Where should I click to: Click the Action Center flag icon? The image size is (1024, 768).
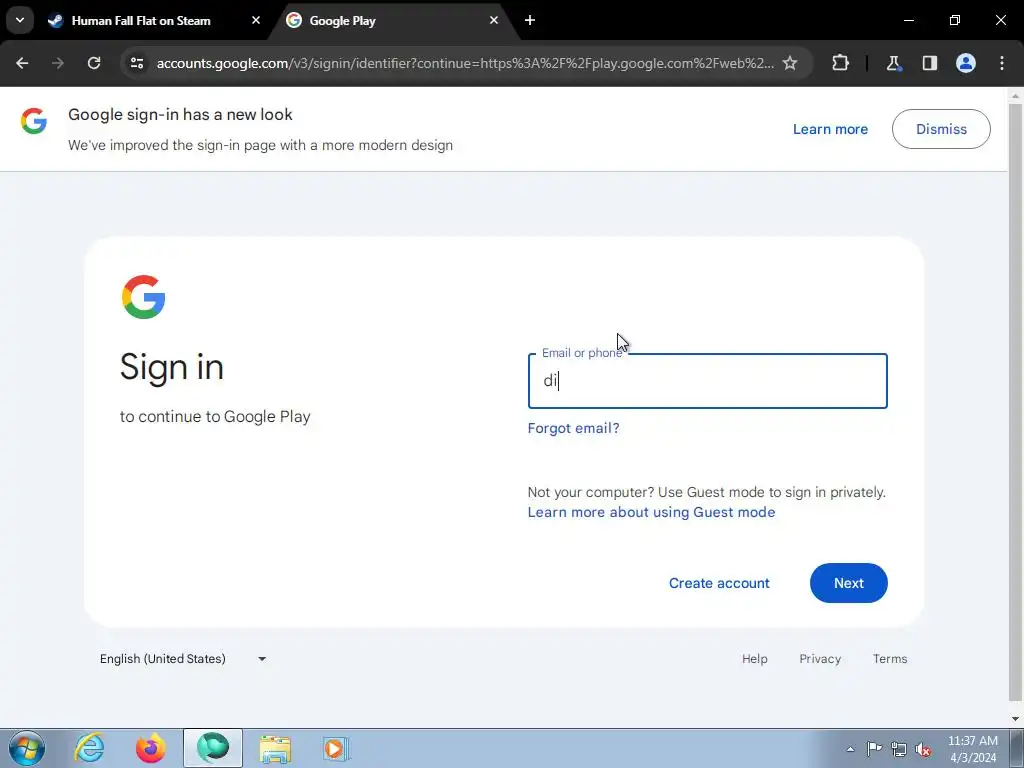pyautogui.click(x=874, y=749)
